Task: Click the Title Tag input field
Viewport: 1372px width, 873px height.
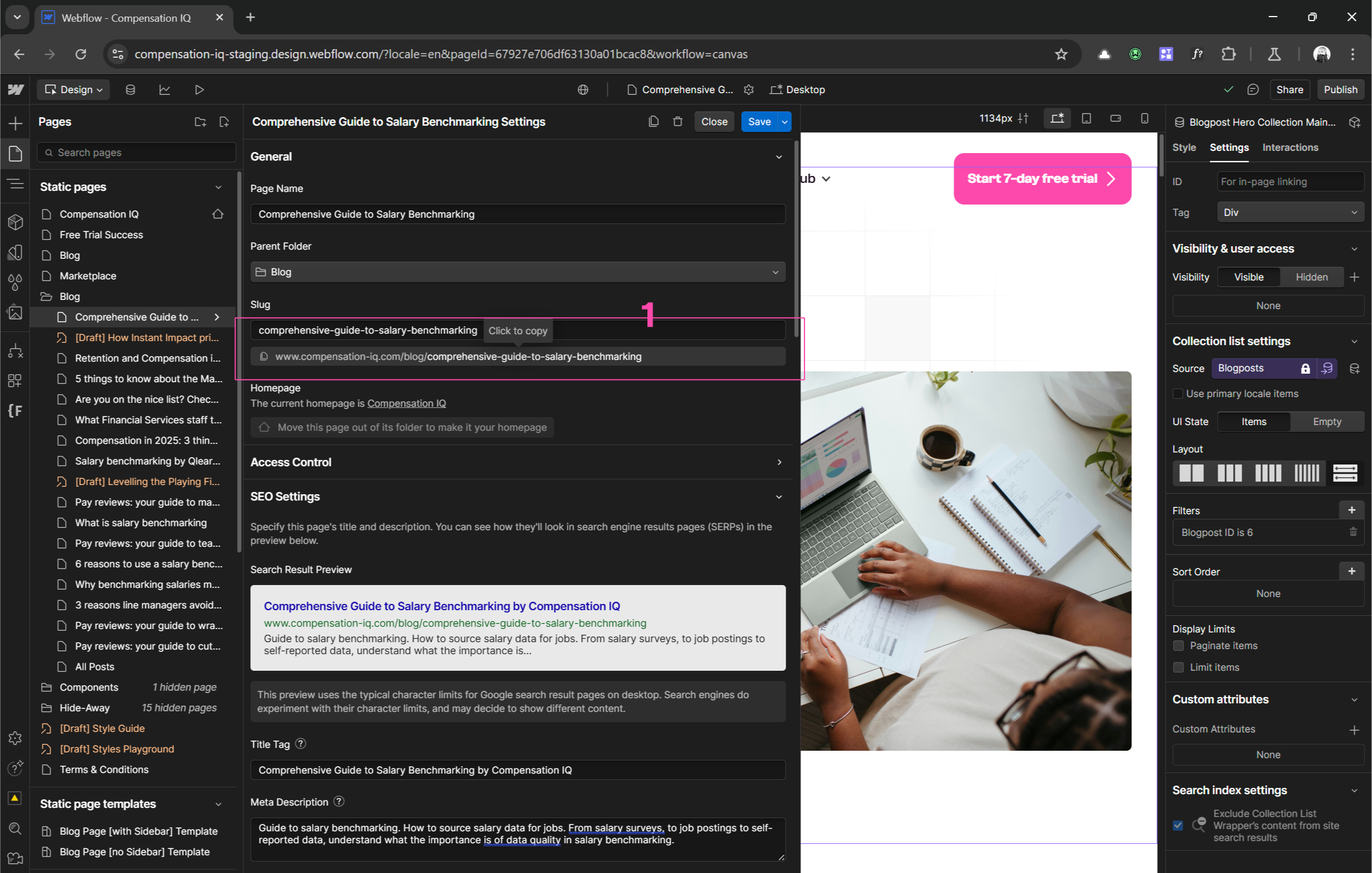Action: (x=518, y=770)
